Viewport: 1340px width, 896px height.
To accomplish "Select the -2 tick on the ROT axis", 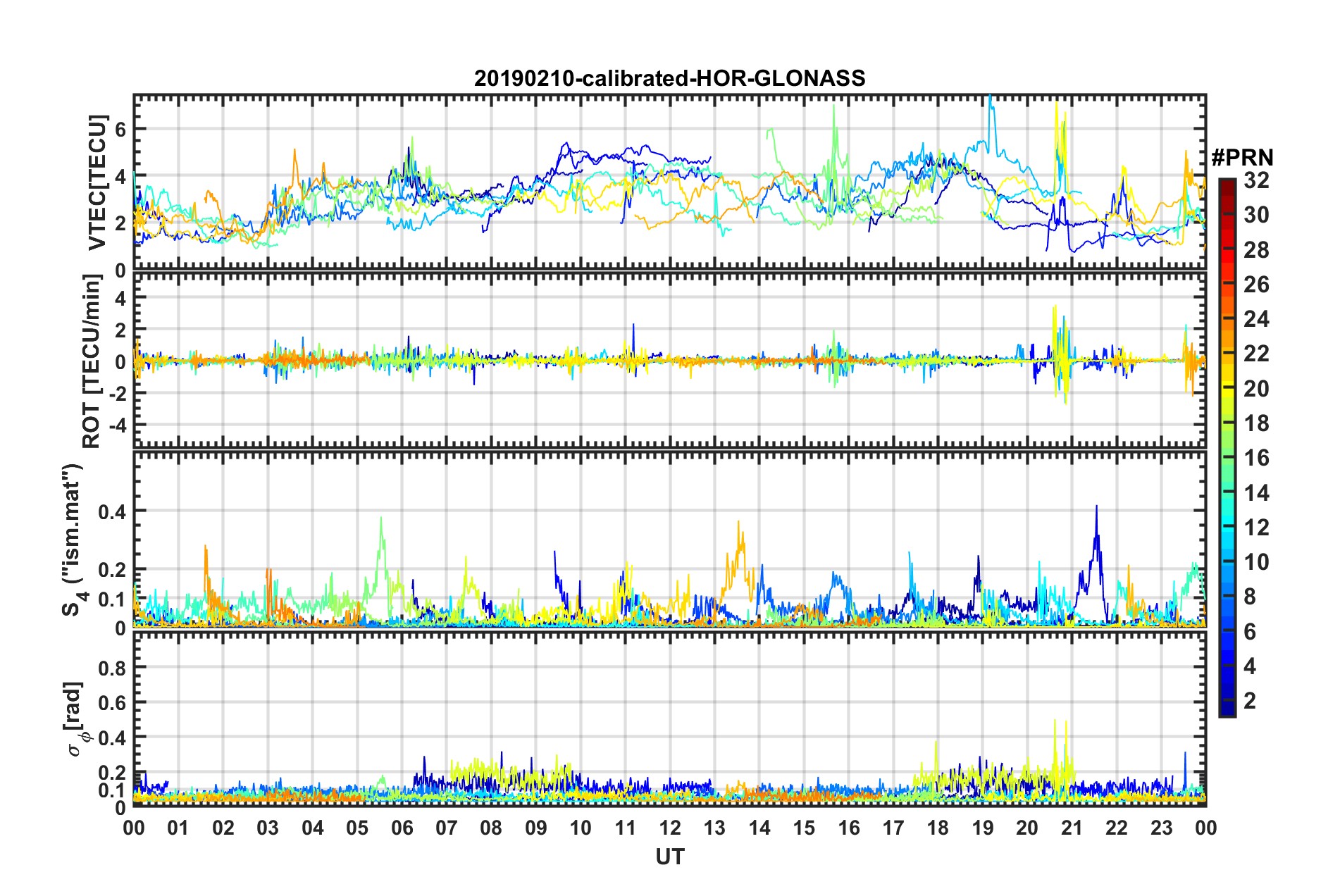I will click(x=116, y=394).
